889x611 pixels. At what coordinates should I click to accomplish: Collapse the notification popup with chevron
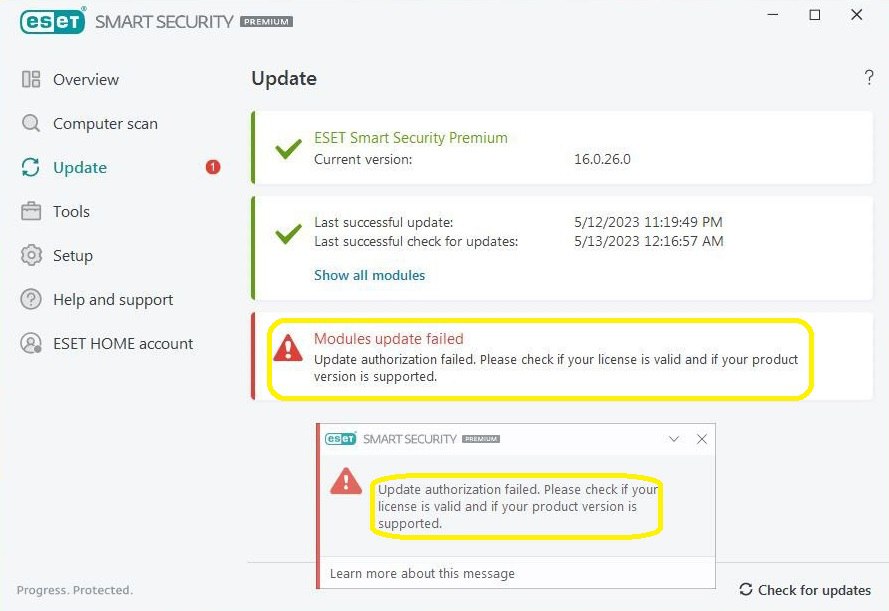coord(674,439)
